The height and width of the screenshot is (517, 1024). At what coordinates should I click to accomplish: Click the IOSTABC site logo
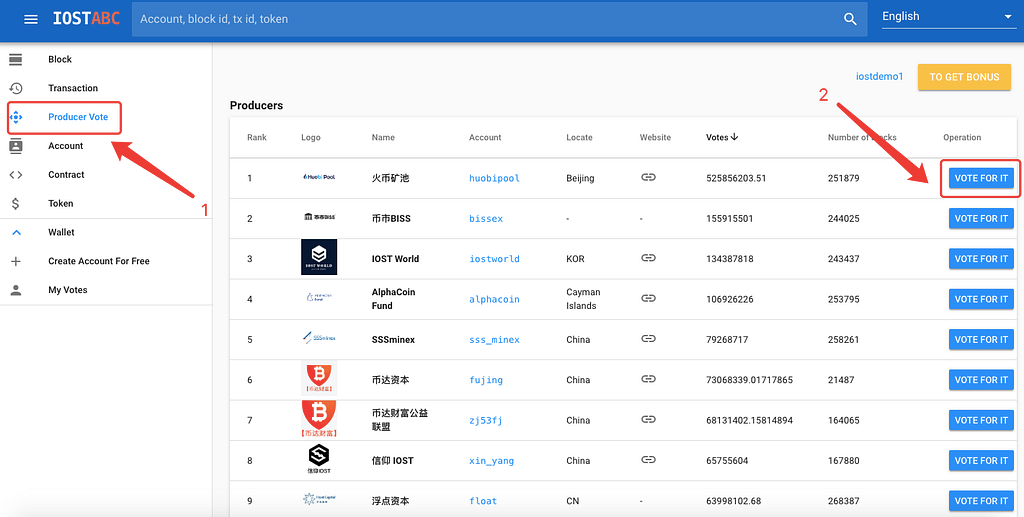pos(86,19)
